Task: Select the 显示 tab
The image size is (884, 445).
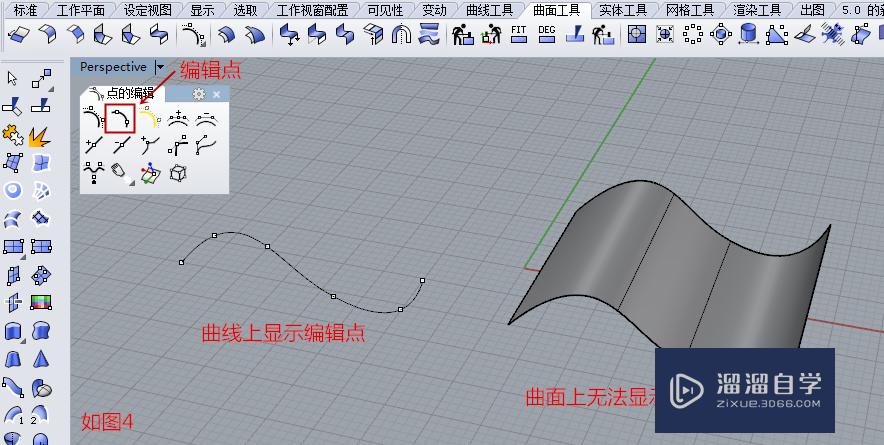Action: click(202, 10)
